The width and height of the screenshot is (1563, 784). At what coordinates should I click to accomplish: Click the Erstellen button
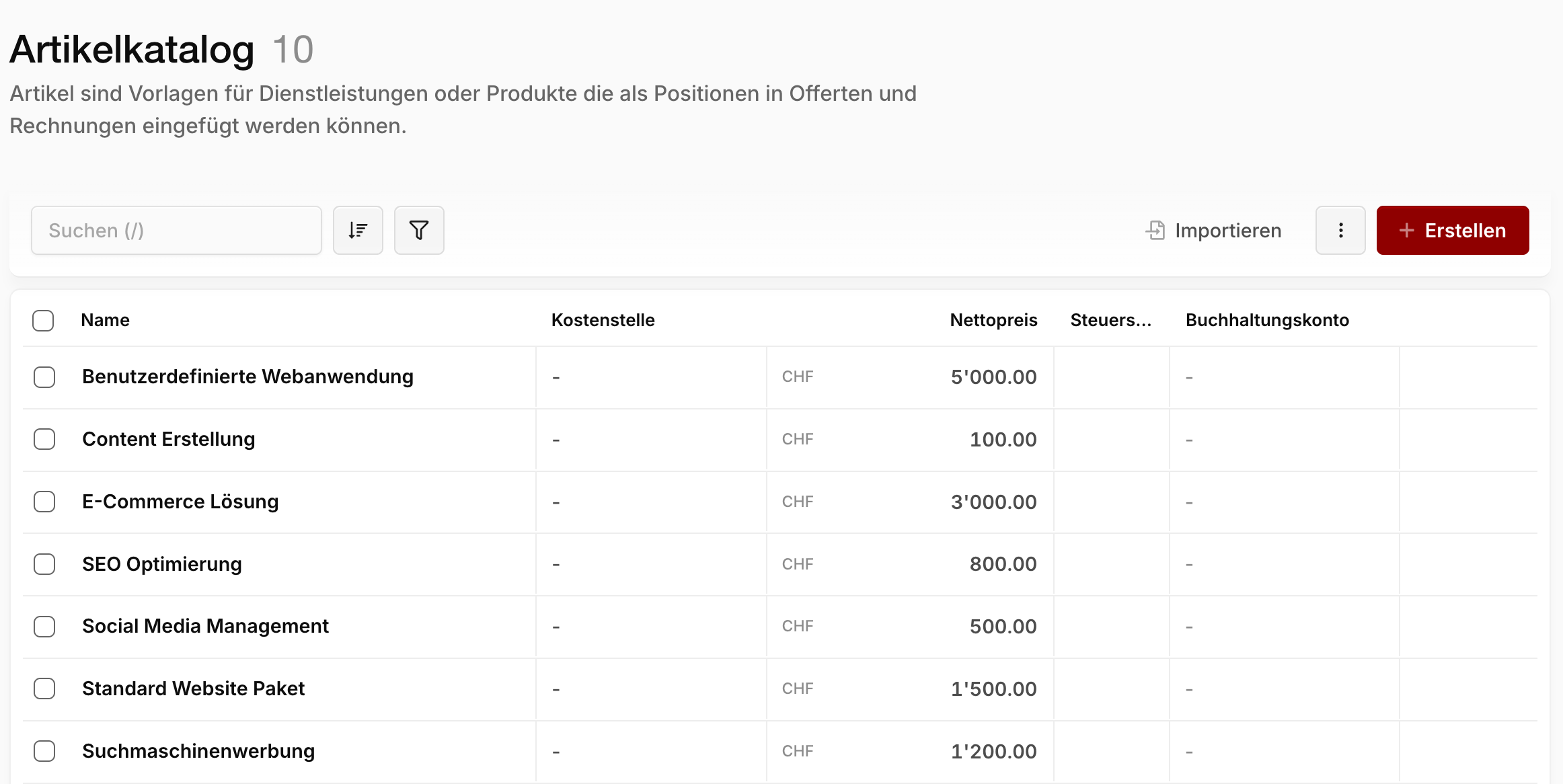tap(1453, 231)
